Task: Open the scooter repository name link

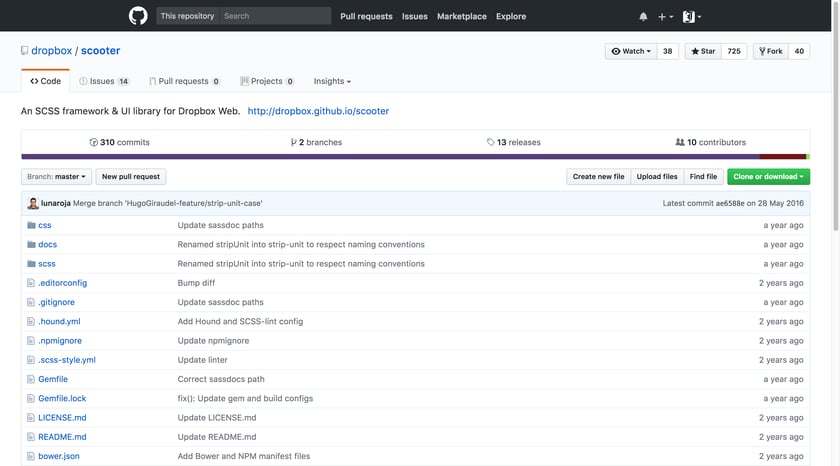Action: tap(101, 50)
